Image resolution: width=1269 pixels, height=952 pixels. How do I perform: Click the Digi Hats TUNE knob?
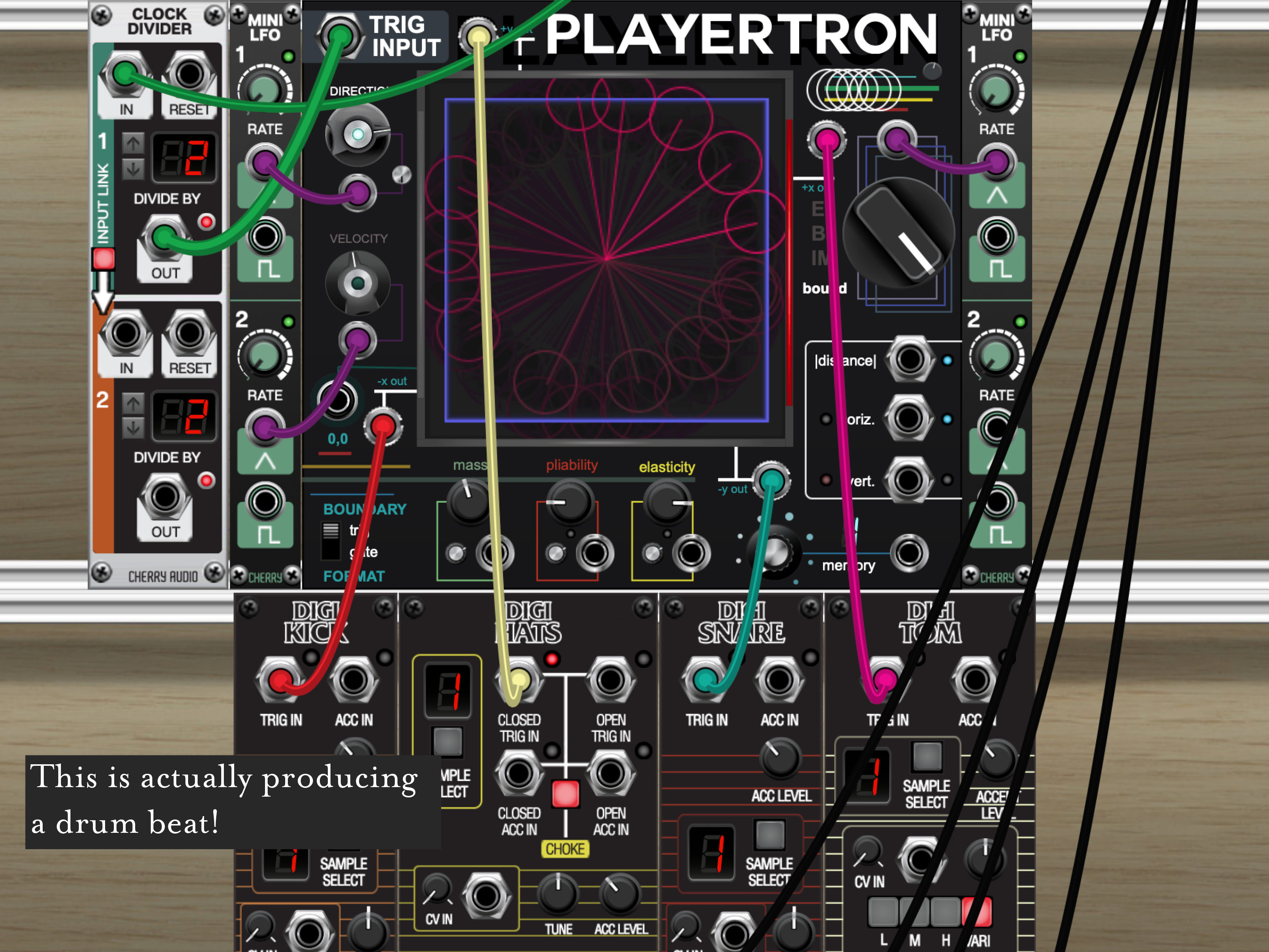(558, 894)
